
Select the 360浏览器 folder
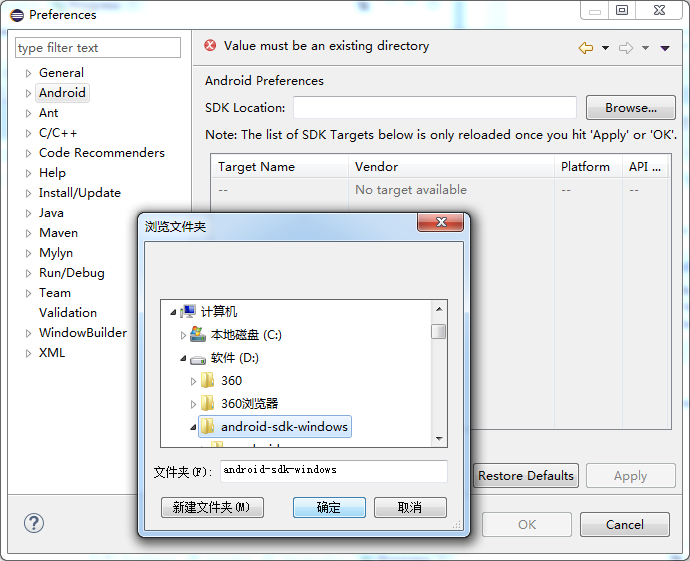pos(249,403)
